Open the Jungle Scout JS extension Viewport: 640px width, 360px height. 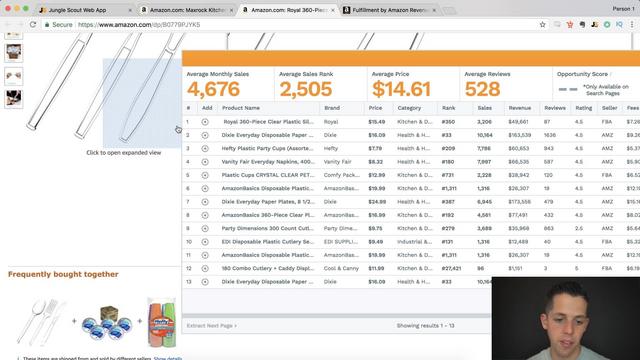pos(595,24)
